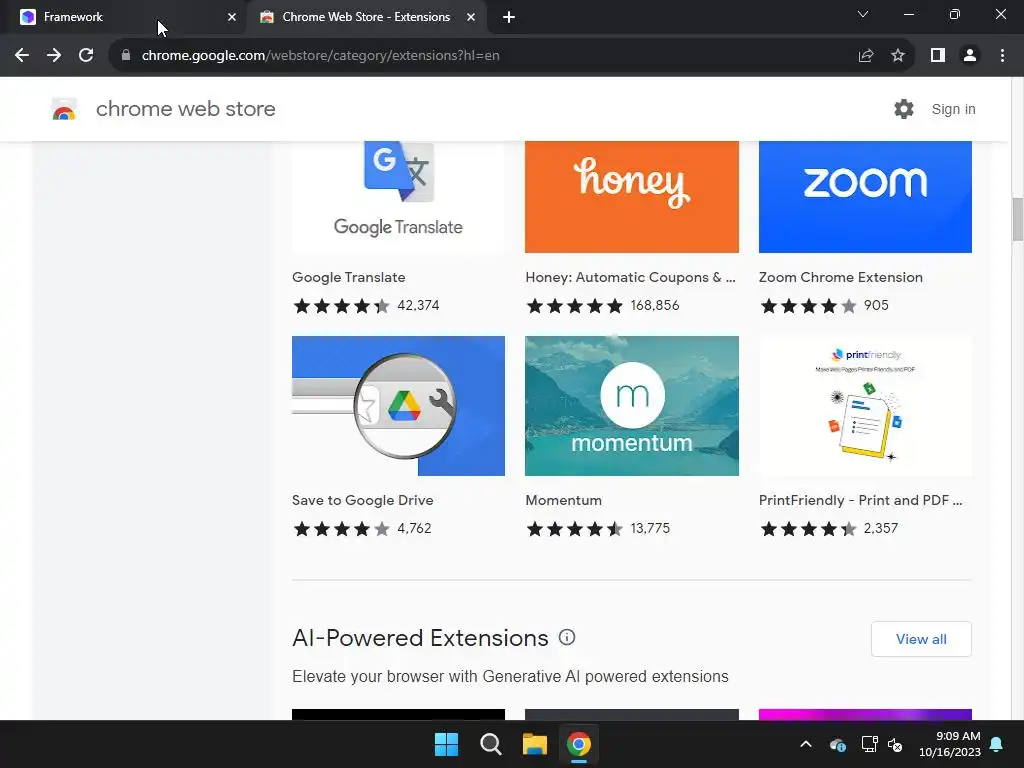Open Windows taskbar search
The height and width of the screenshot is (768, 1024).
click(x=490, y=744)
